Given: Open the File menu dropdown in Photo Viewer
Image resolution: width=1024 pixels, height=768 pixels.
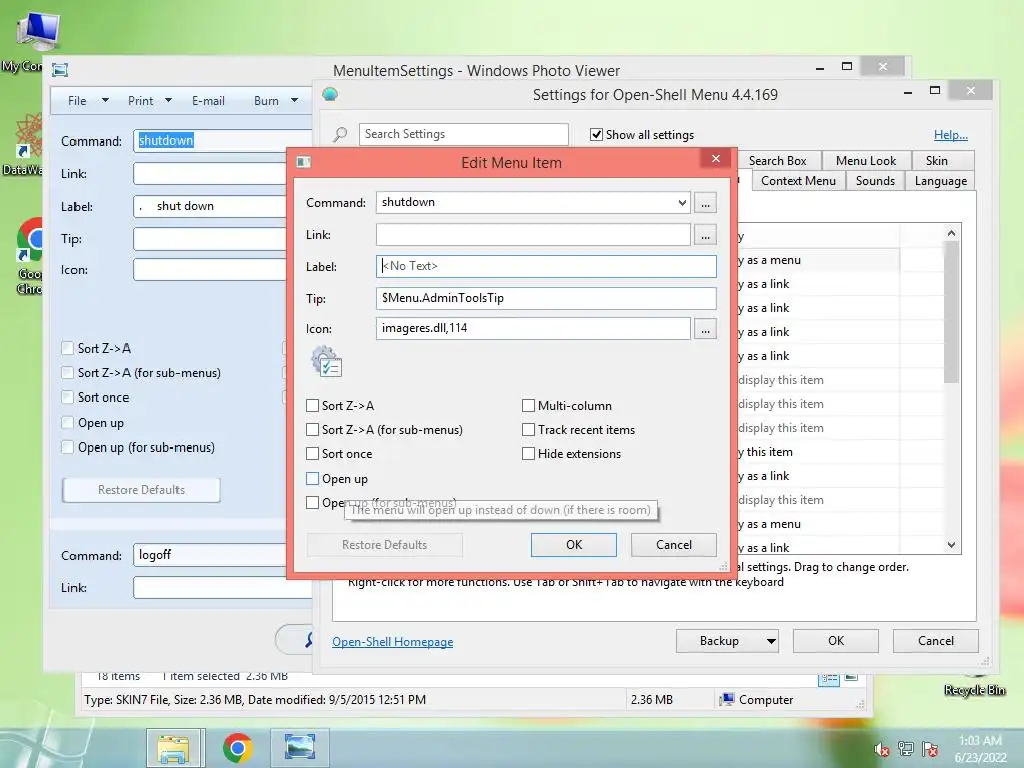Looking at the screenshot, I should point(105,101).
